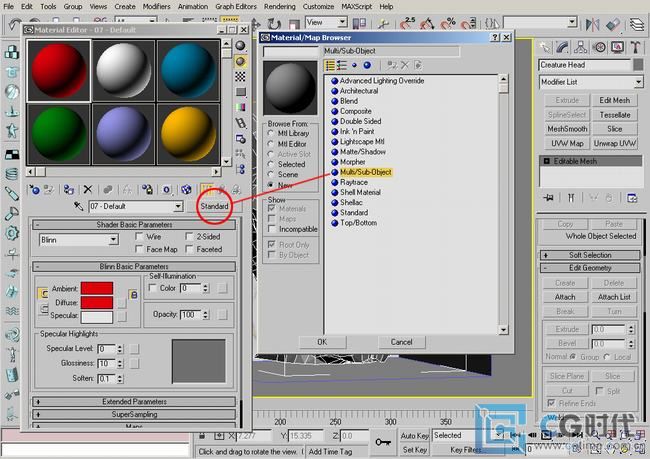Open the Display panel tab icon

[x=618, y=47]
